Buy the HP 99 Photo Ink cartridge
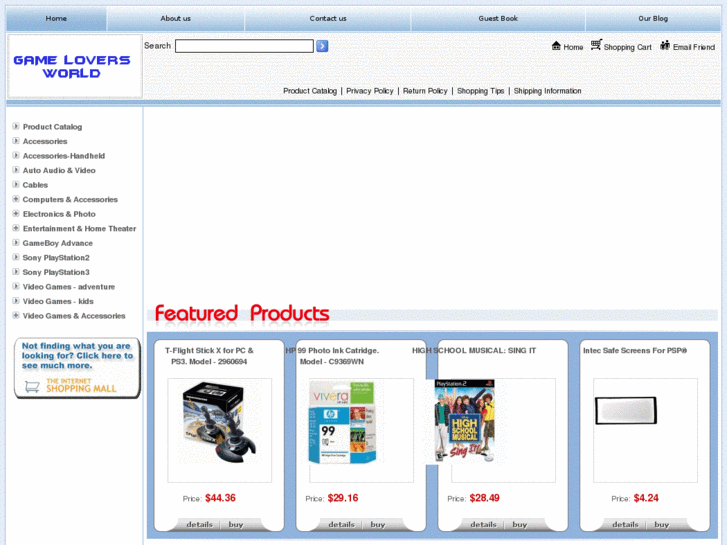 (x=377, y=525)
